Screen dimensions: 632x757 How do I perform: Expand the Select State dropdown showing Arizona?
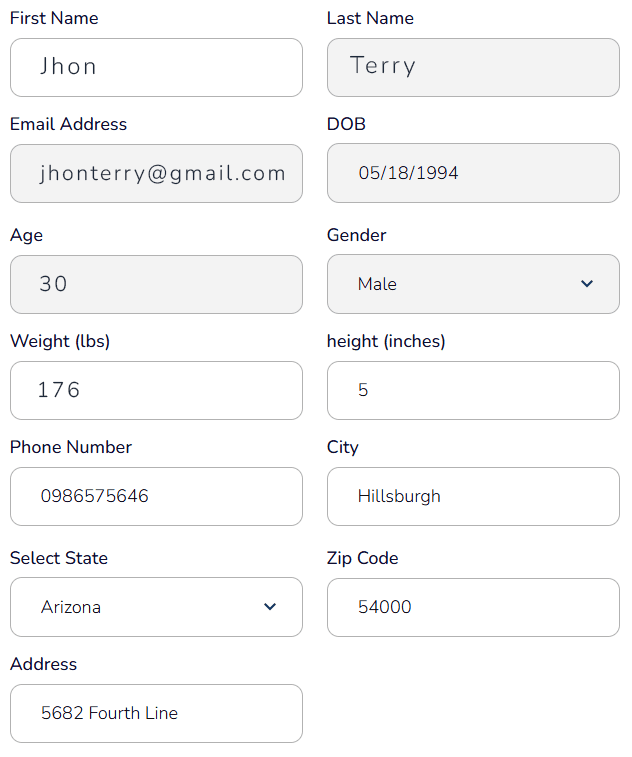point(155,607)
